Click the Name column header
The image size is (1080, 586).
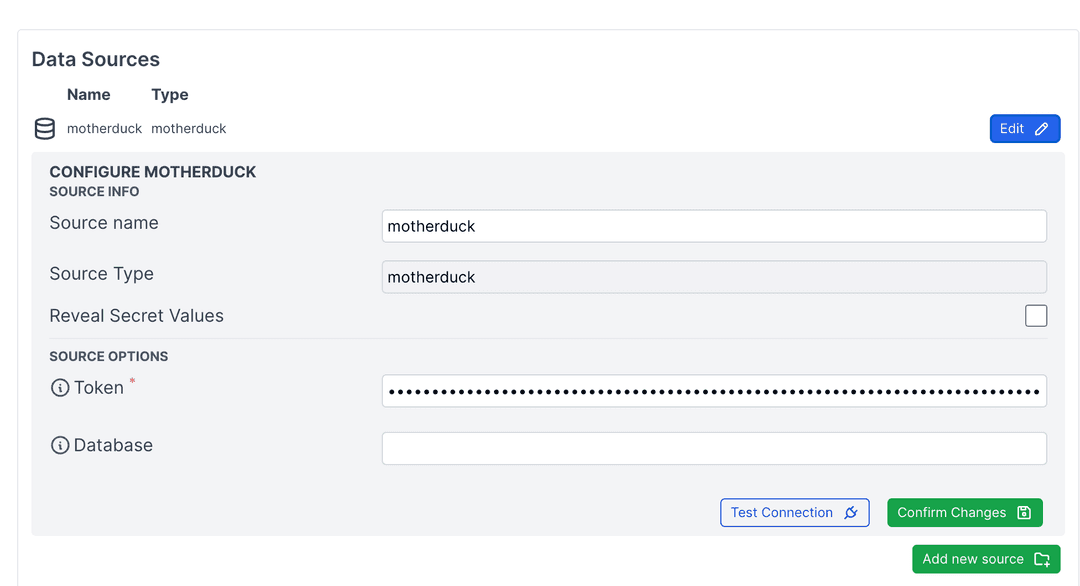tap(88, 94)
